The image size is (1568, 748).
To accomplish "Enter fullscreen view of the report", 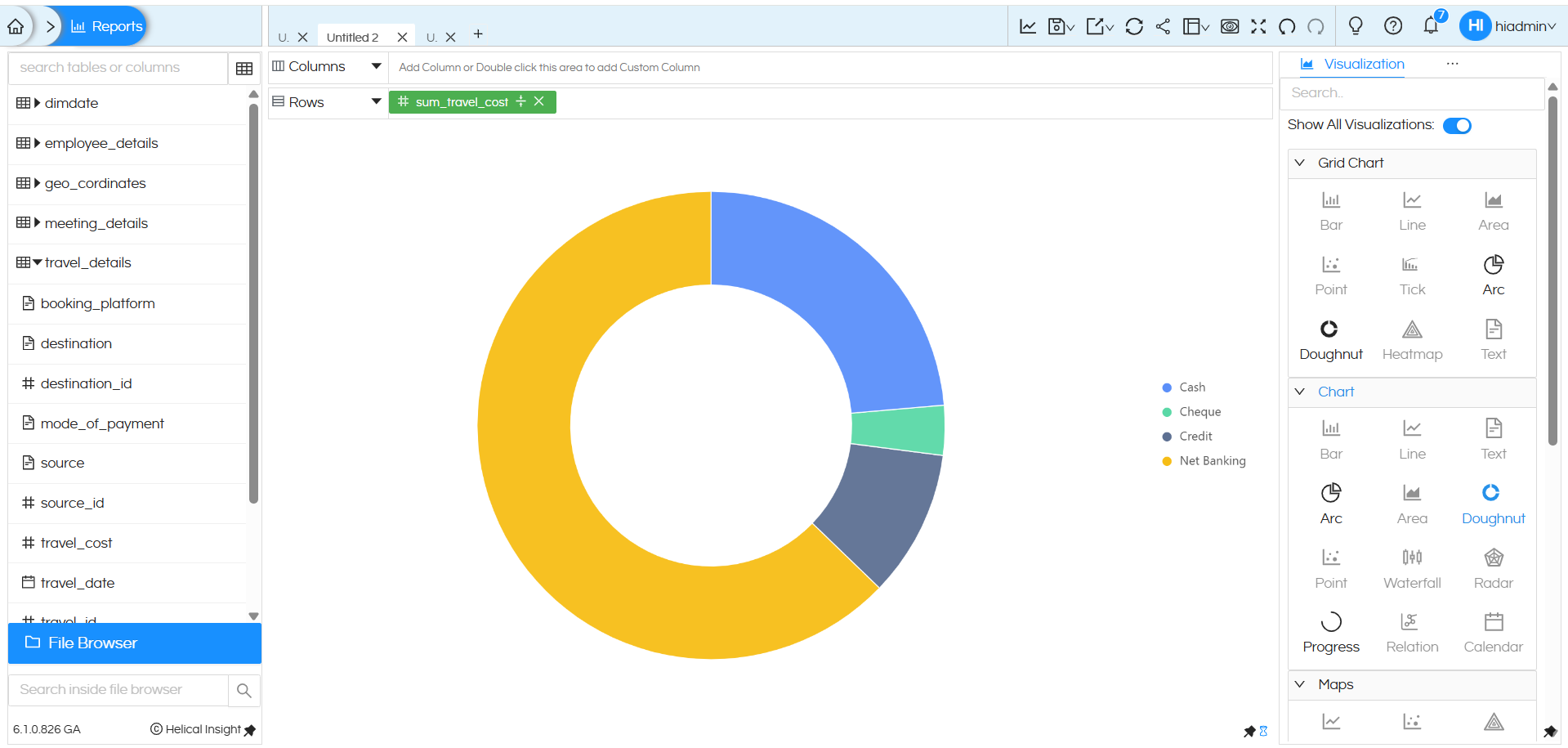I will (1258, 25).
